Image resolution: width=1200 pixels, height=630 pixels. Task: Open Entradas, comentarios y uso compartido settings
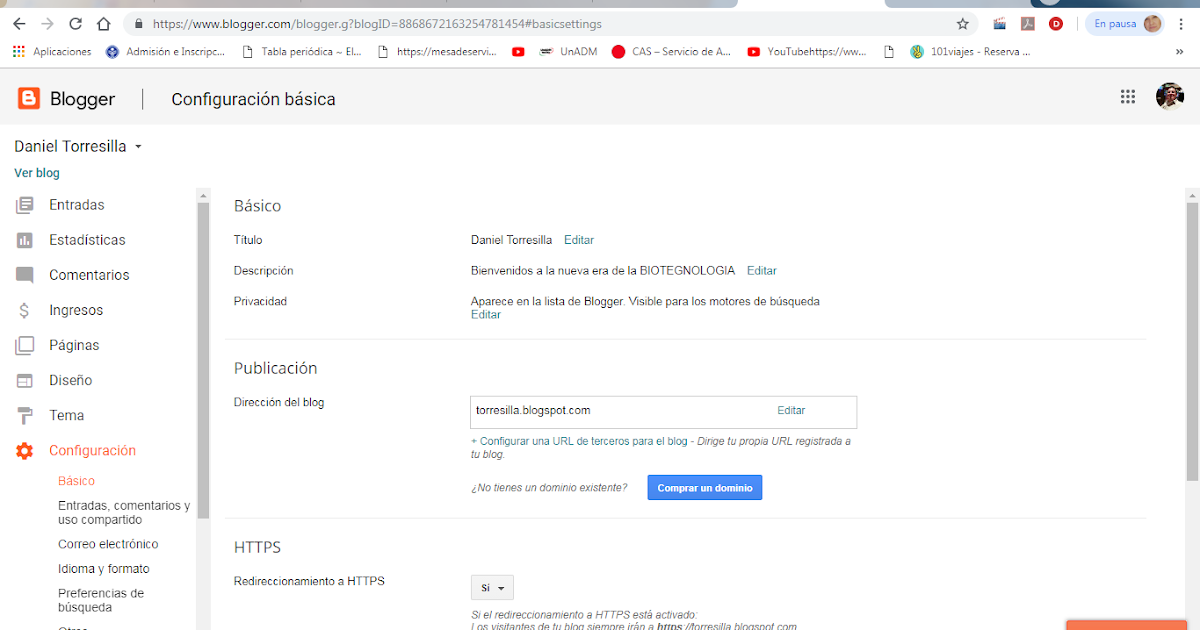[x=124, y=513]
